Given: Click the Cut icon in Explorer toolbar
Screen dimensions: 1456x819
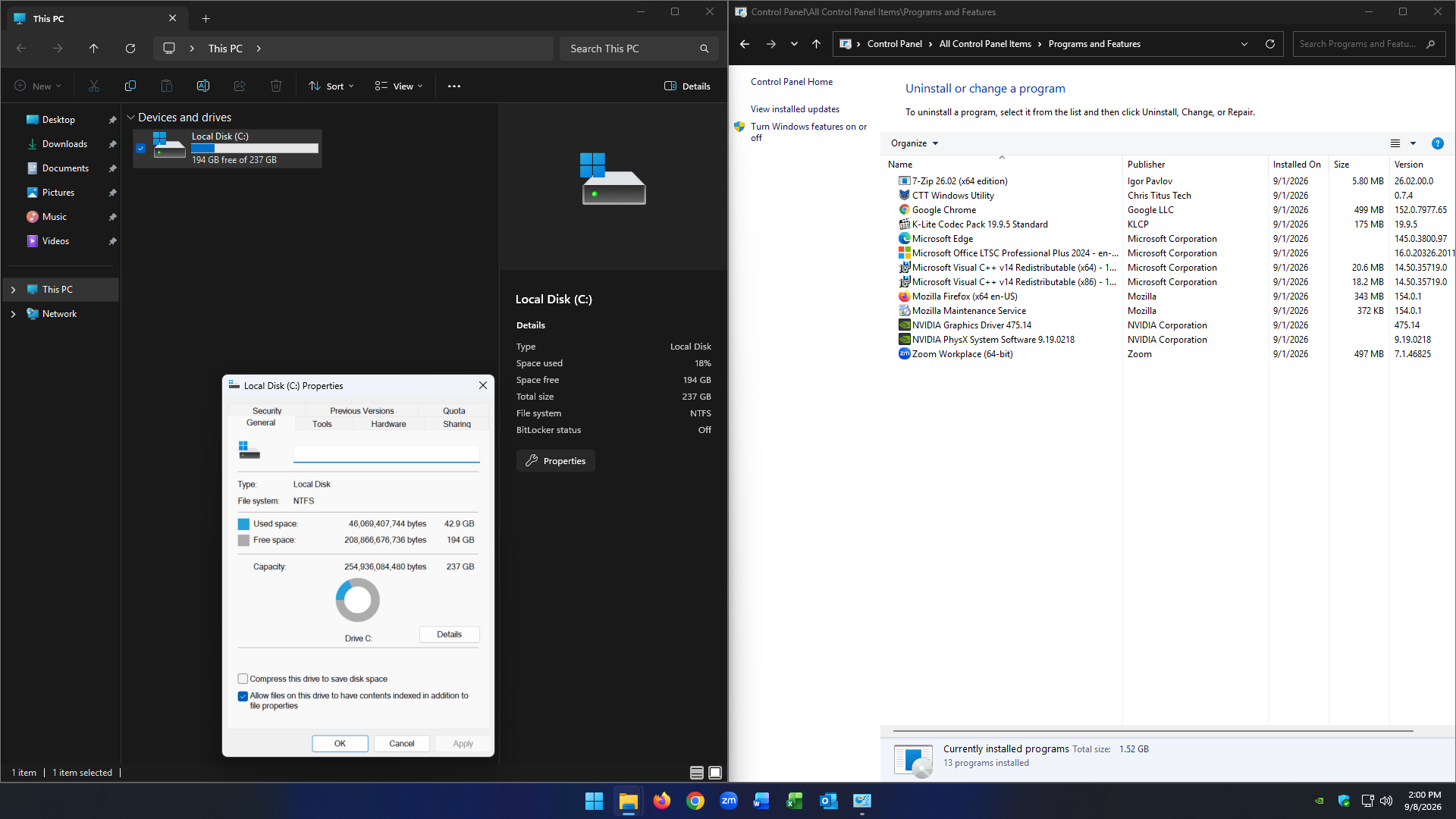Looking at the screenshot, I should (94, 86).
